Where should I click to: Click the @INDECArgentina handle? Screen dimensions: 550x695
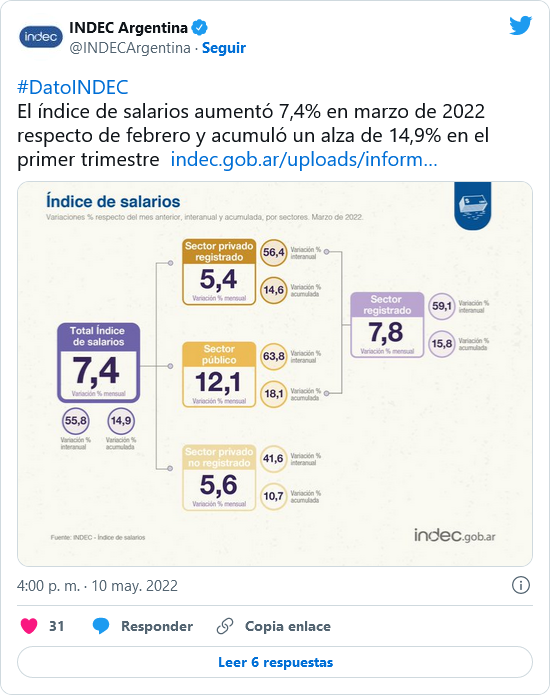coord(130,48)
